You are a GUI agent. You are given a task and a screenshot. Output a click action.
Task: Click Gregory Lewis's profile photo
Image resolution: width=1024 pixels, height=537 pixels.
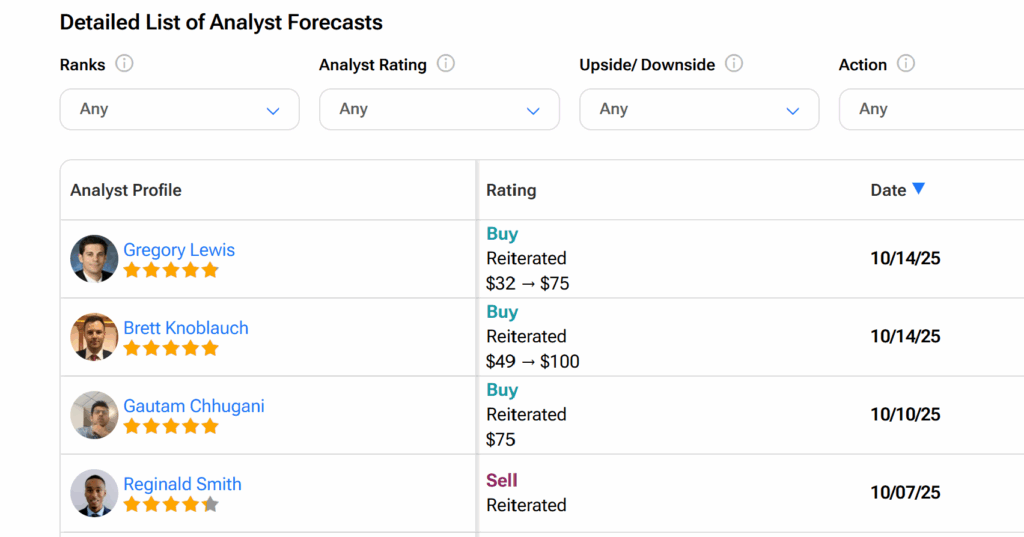click(94, 259)
